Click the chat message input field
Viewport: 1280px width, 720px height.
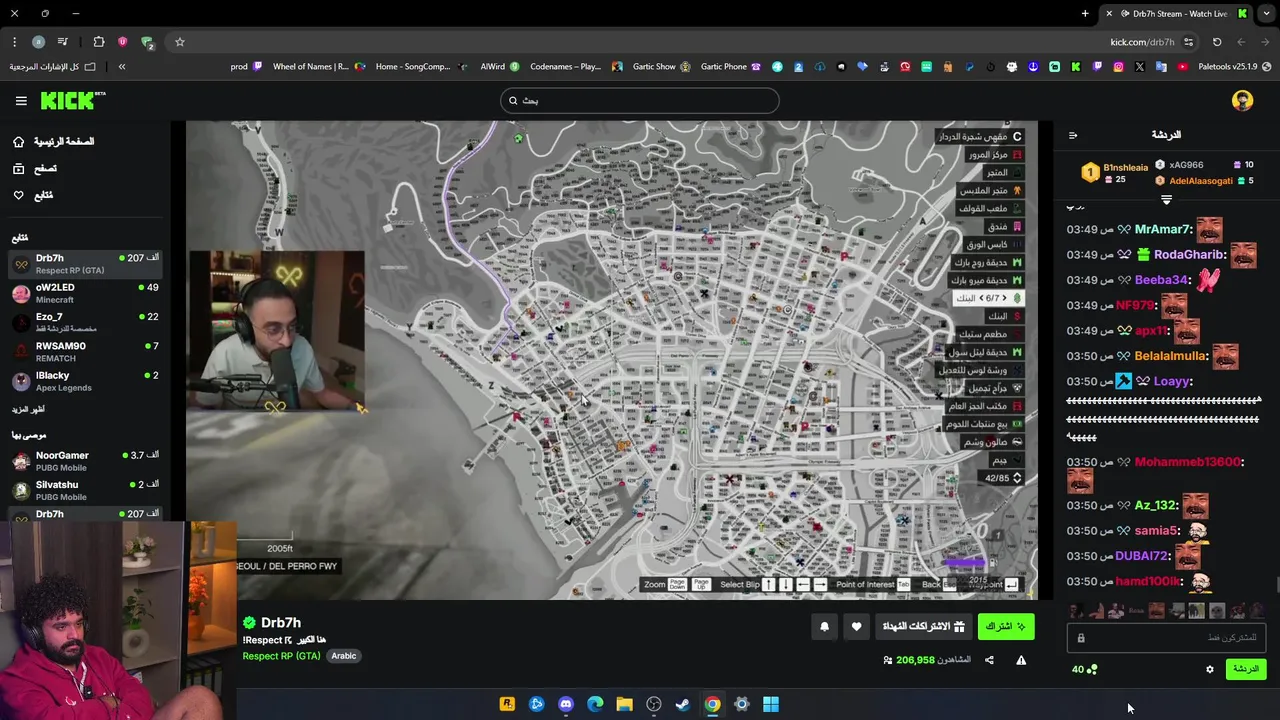1167,637
